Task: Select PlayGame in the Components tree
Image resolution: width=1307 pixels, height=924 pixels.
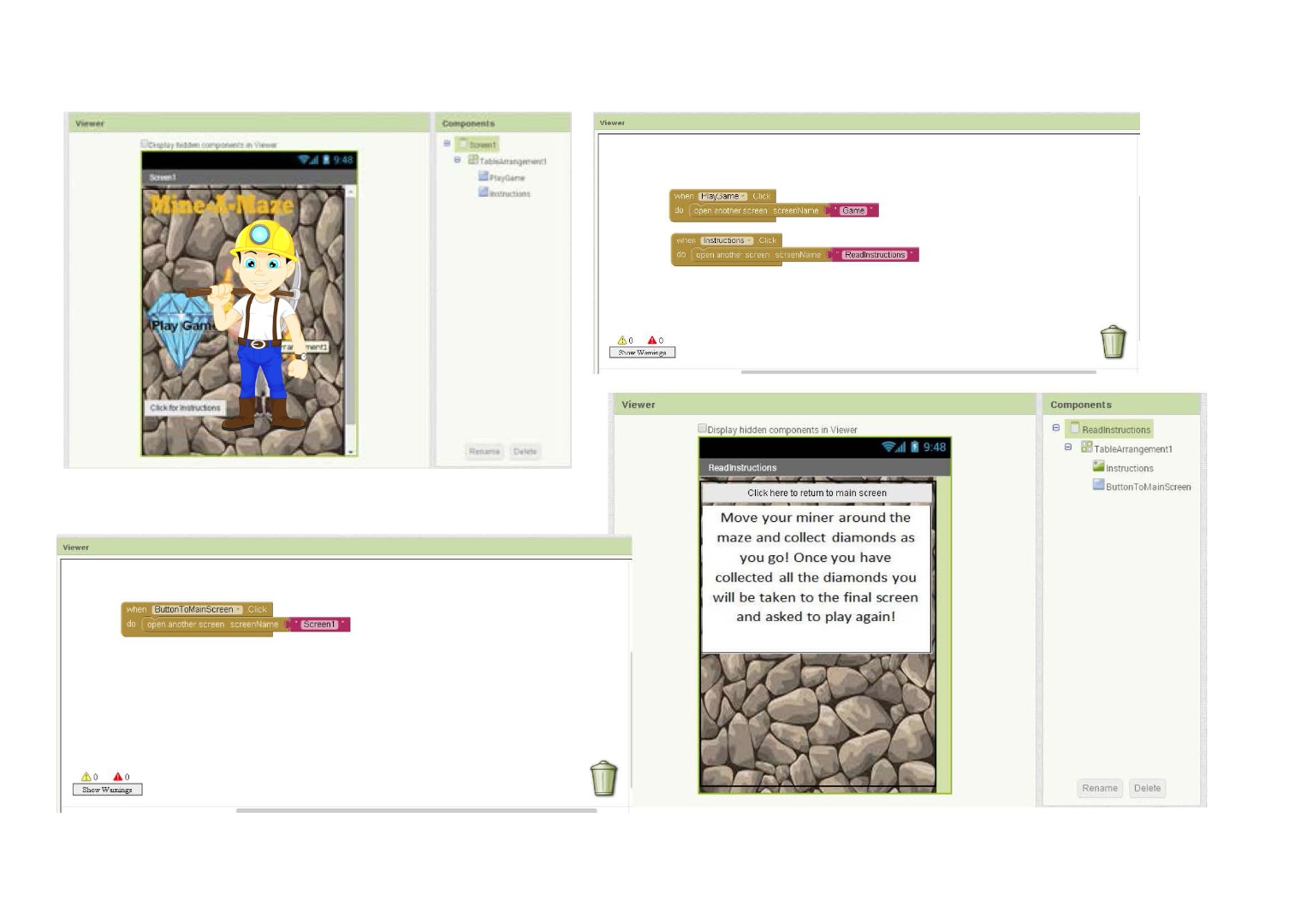Action: pos(508,178)
